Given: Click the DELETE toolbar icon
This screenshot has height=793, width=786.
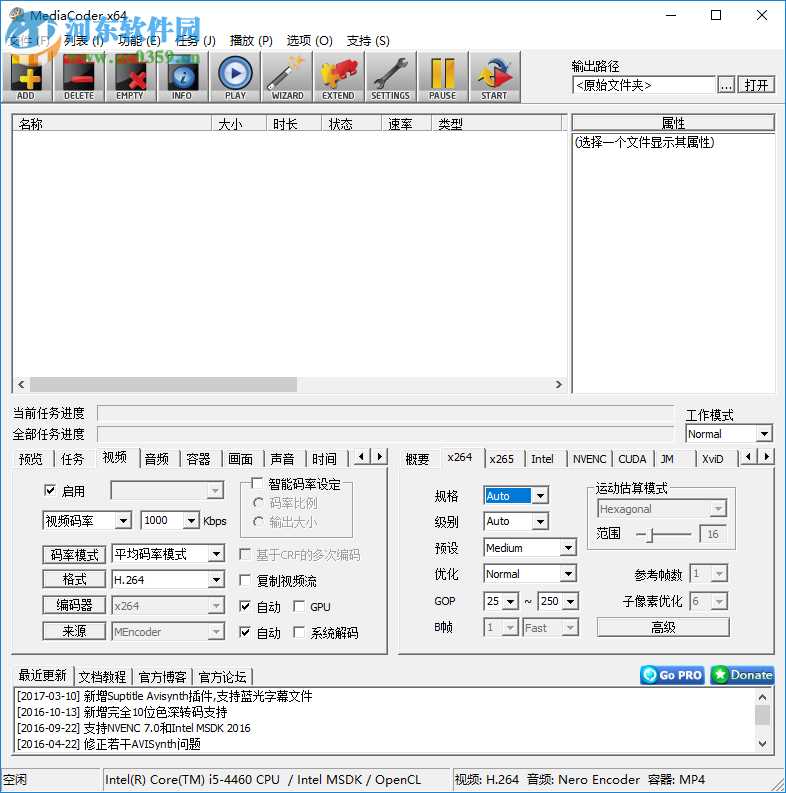Looking at the screenshot, I should (x=78, y=76).
